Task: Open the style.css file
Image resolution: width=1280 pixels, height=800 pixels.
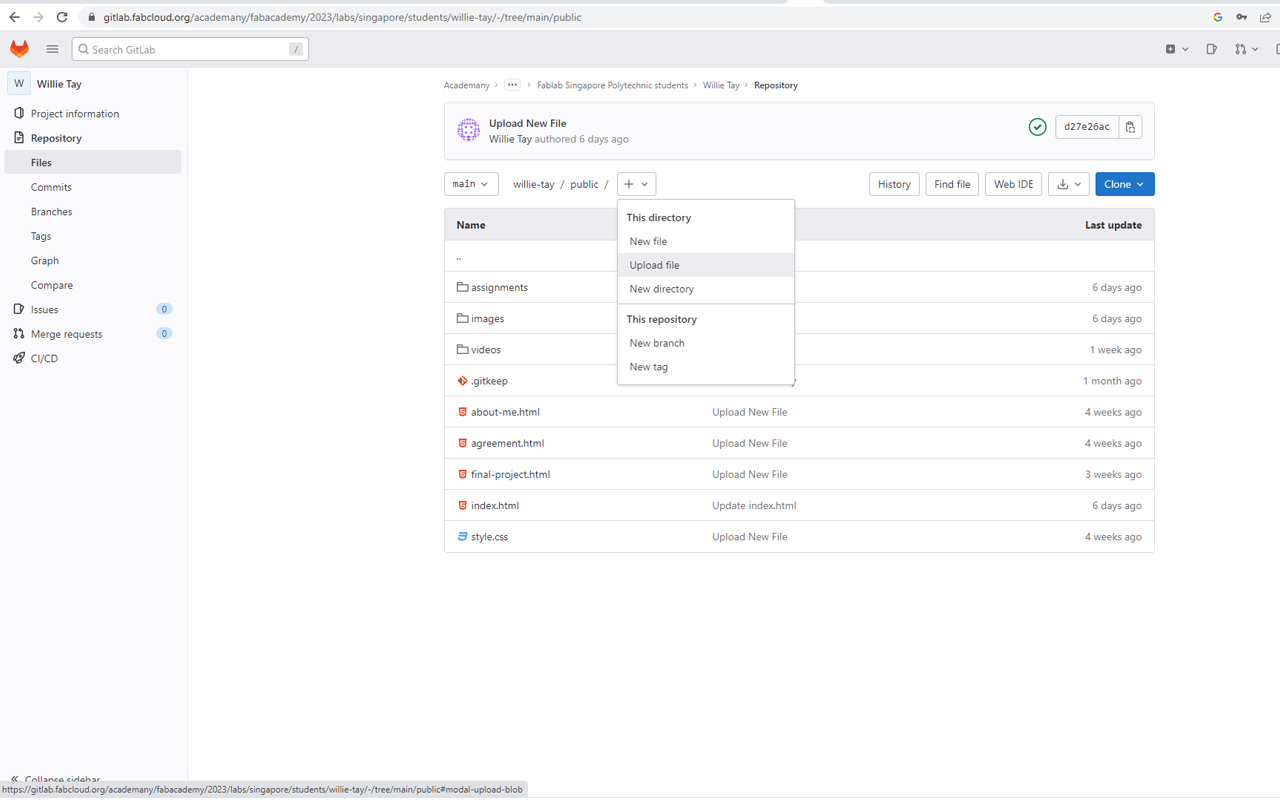Action: point(489,537)
